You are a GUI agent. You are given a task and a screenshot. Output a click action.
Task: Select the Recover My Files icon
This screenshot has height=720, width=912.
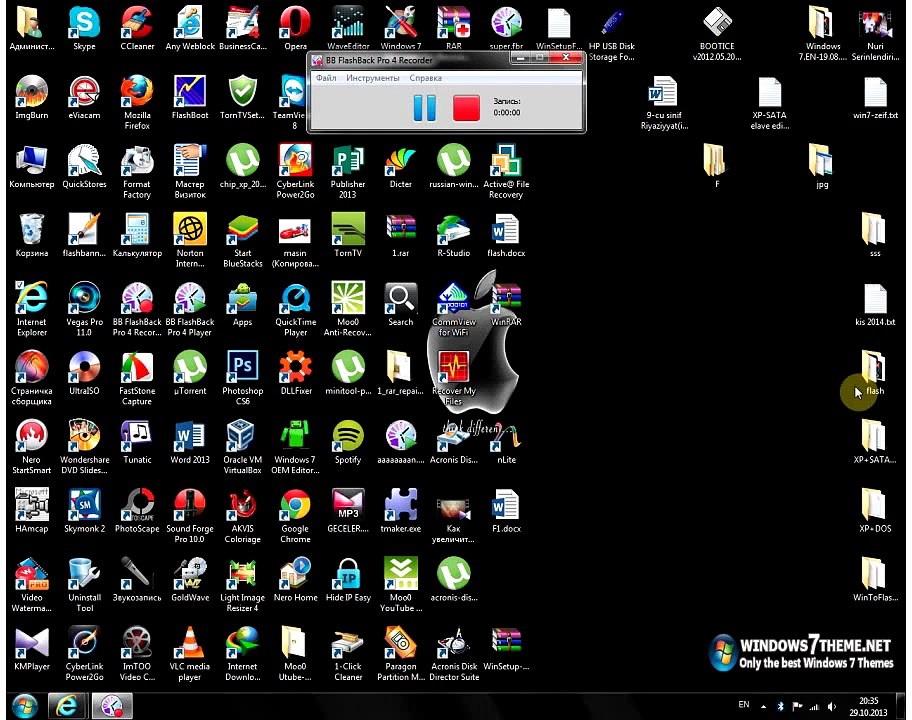[453, 377]
